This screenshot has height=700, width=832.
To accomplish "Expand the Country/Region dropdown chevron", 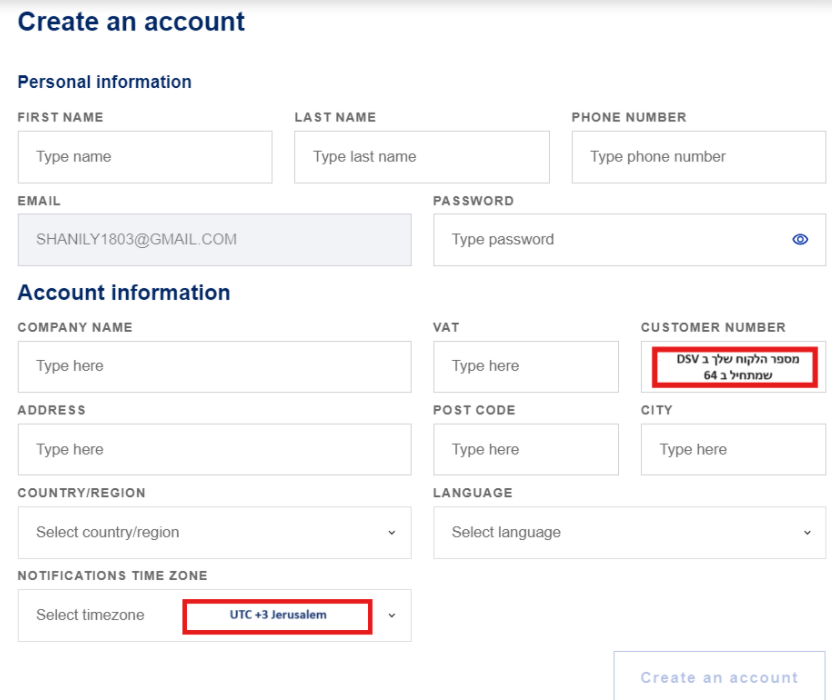I will click(x=392, y=533).
